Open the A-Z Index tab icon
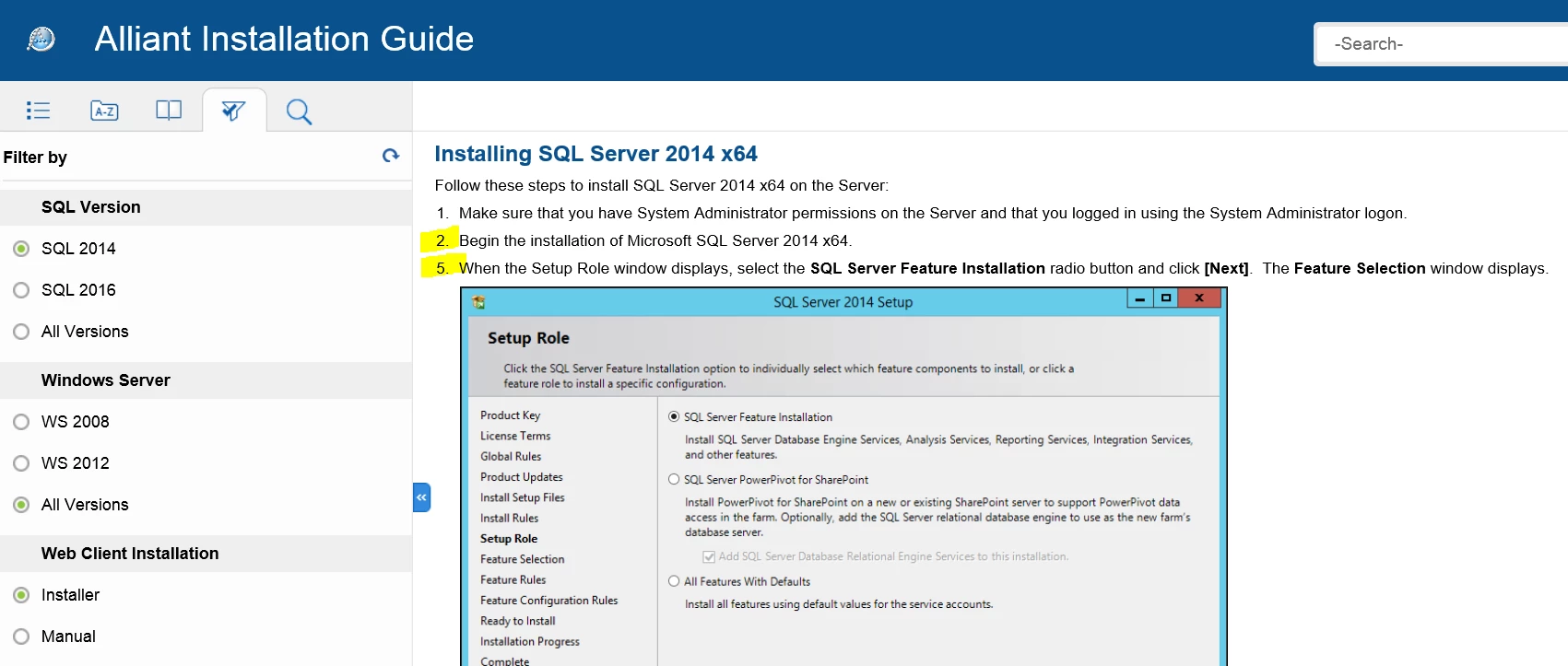The image size is (1568, 666). pyautogui.click(x=104, y=111)
